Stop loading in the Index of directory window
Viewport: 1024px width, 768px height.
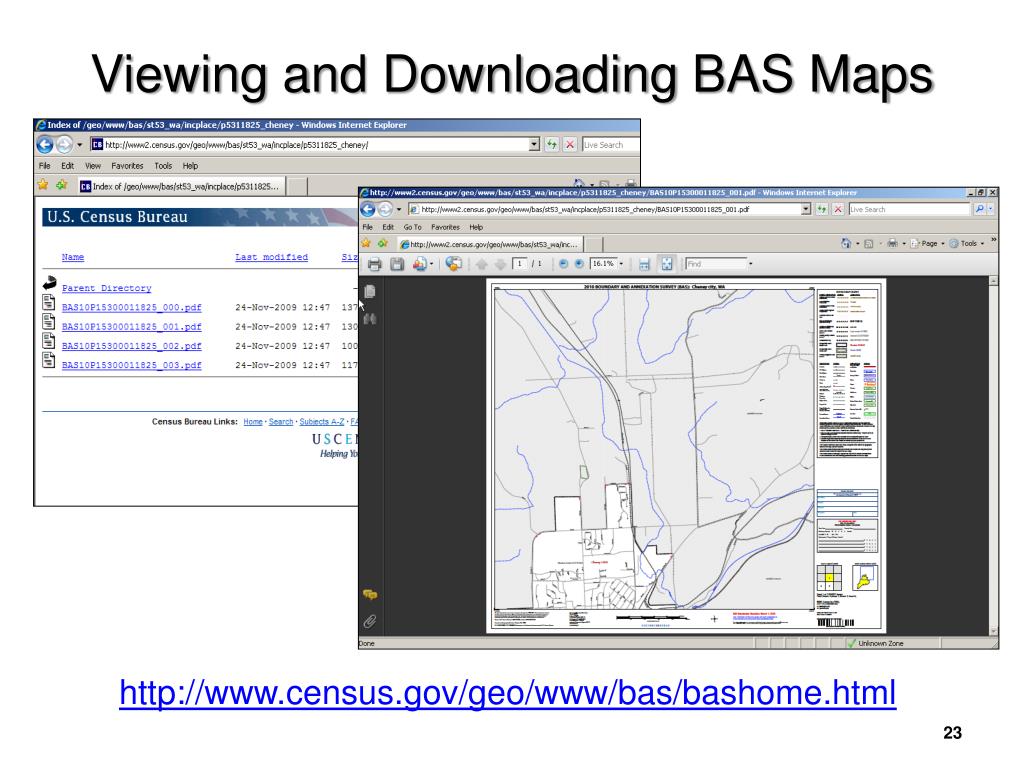point(570,144)
